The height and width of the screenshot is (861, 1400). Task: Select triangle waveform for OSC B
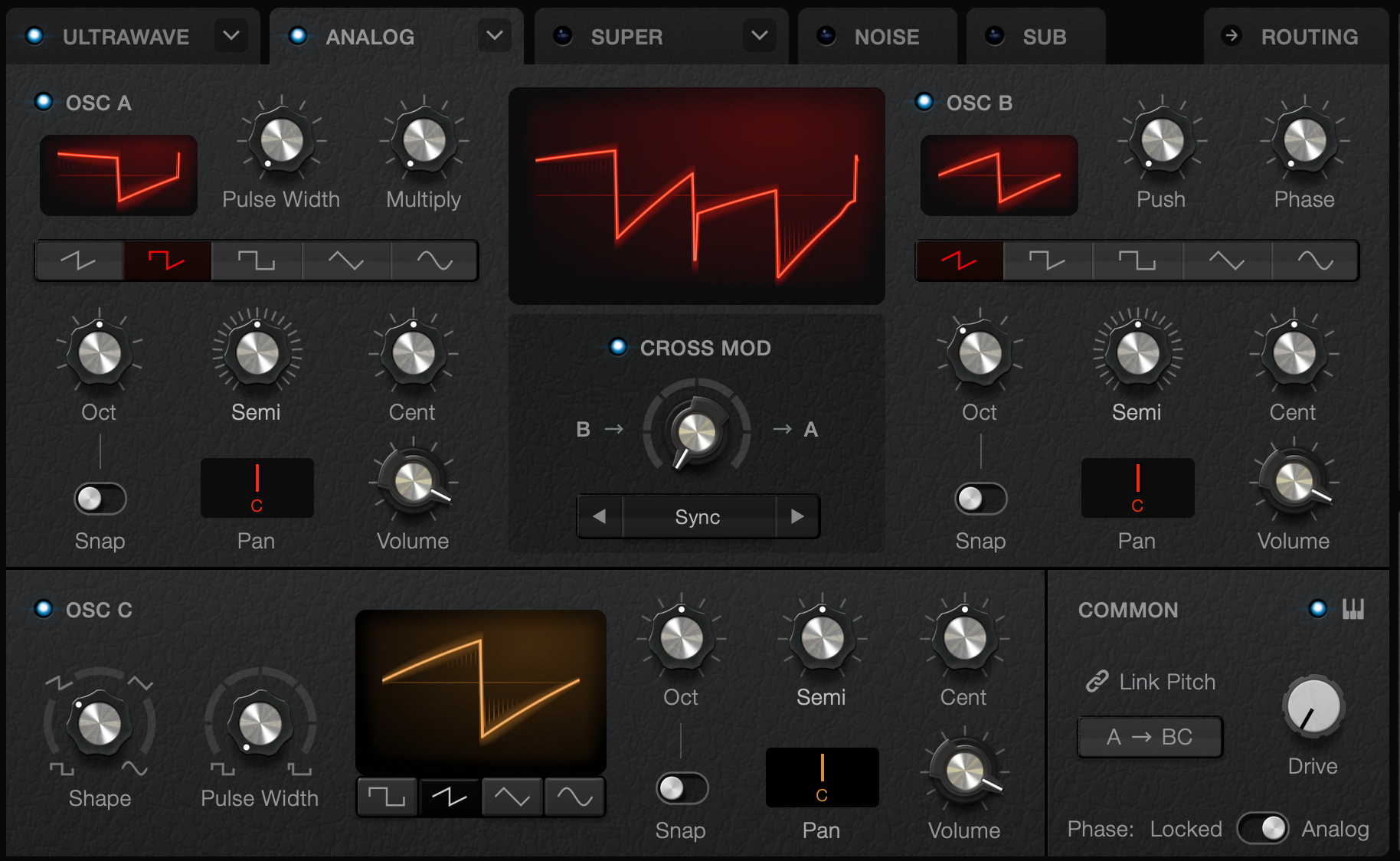[x=1227, y=260]
